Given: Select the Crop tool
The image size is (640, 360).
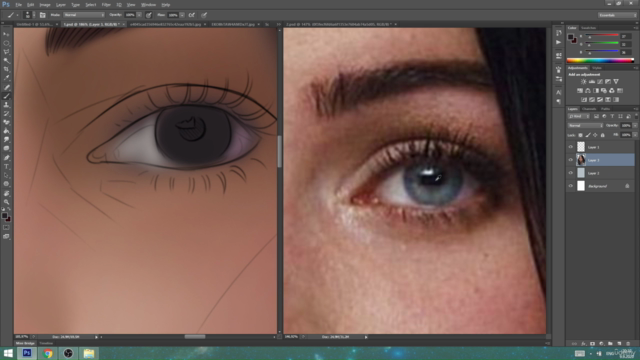Looking at the screenshot, I should (x=6, y=69).
